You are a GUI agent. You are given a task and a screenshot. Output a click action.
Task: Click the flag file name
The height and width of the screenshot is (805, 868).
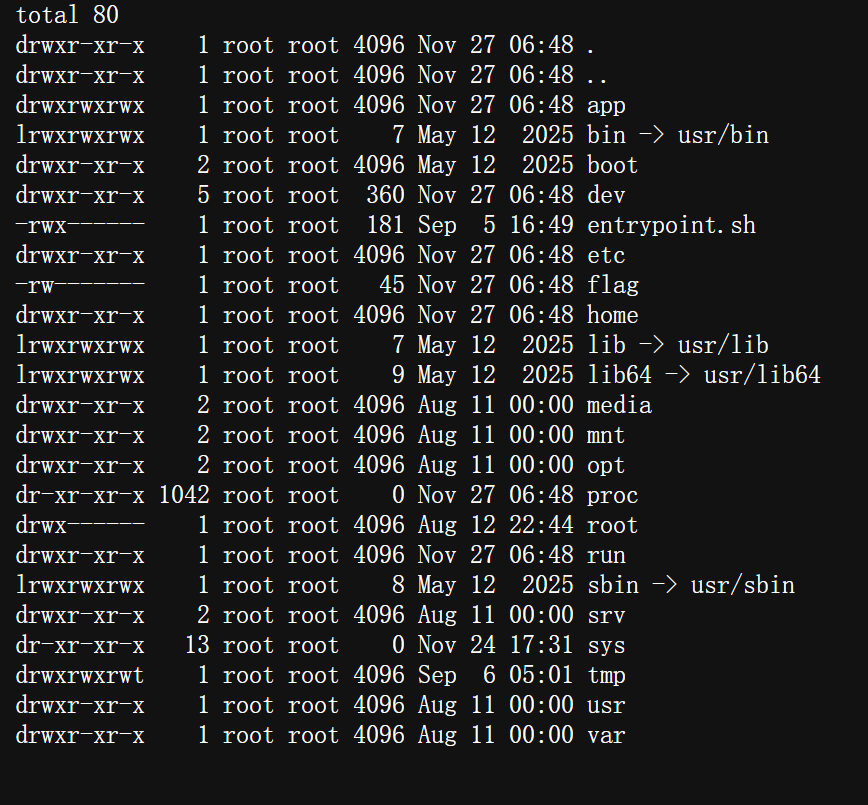[612, 285]
